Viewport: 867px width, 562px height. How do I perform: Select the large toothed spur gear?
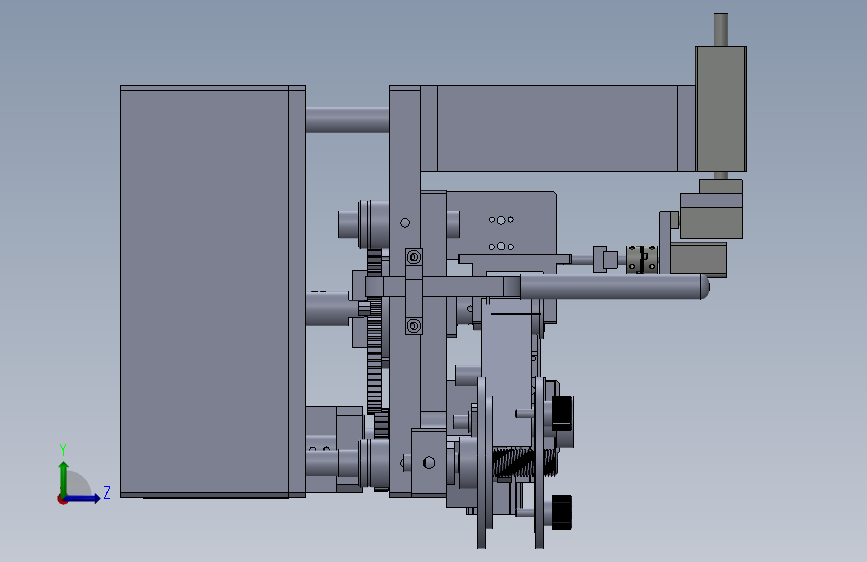pos(374,354)
